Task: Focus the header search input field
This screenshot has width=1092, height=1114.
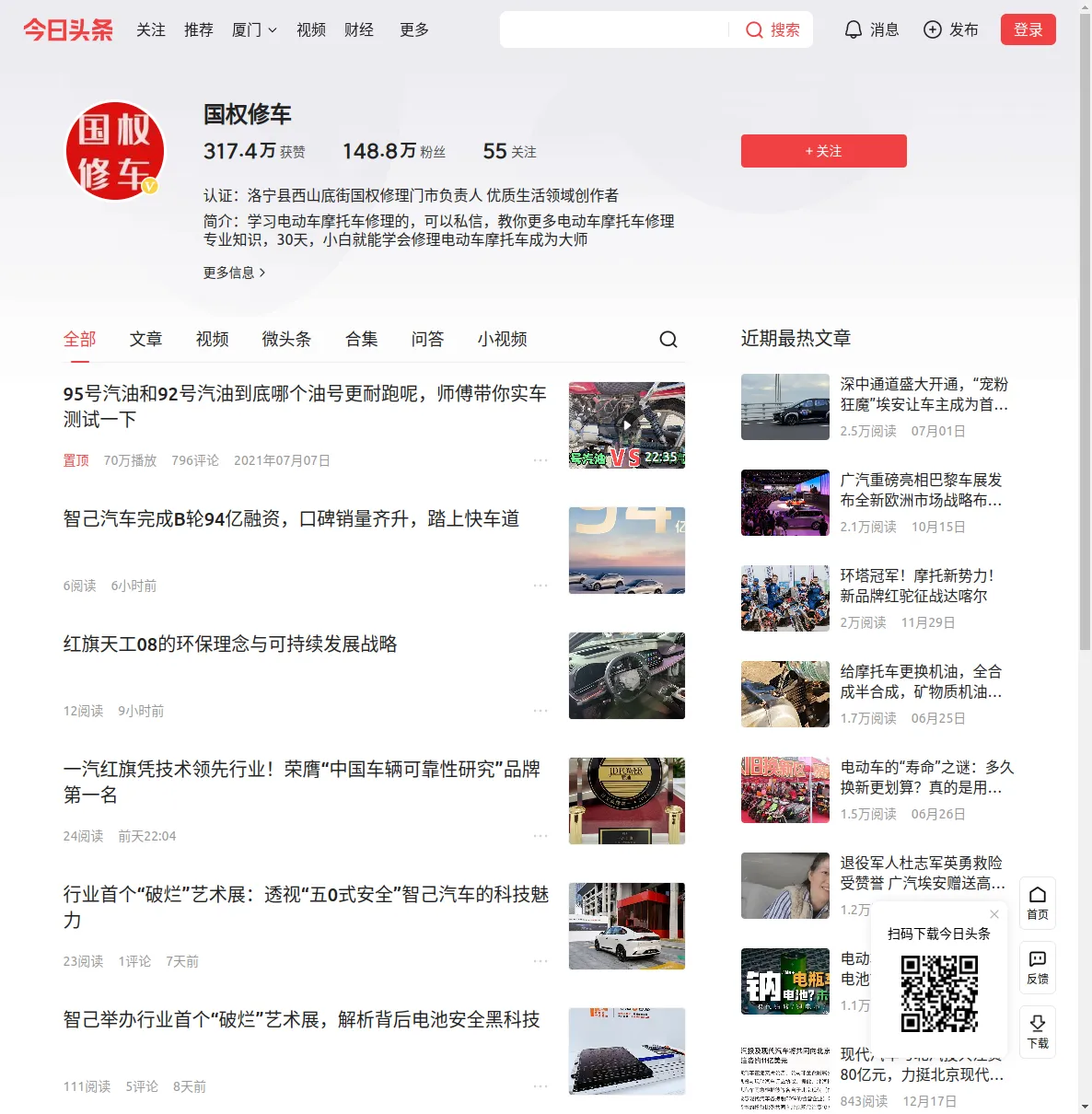Action: pyautogui.click(x=615, y=29)
